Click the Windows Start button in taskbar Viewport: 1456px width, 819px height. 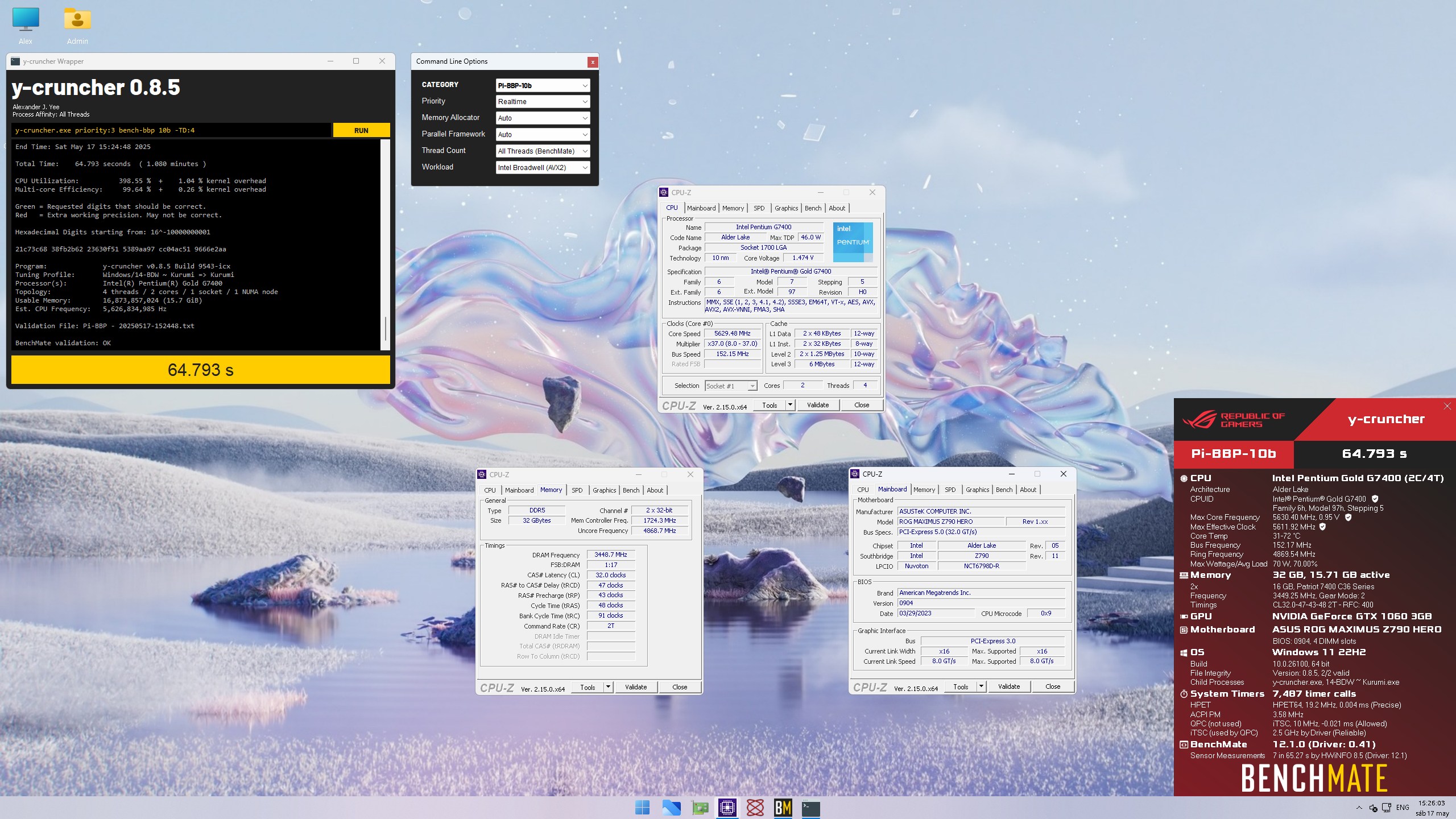coord(642,808)
